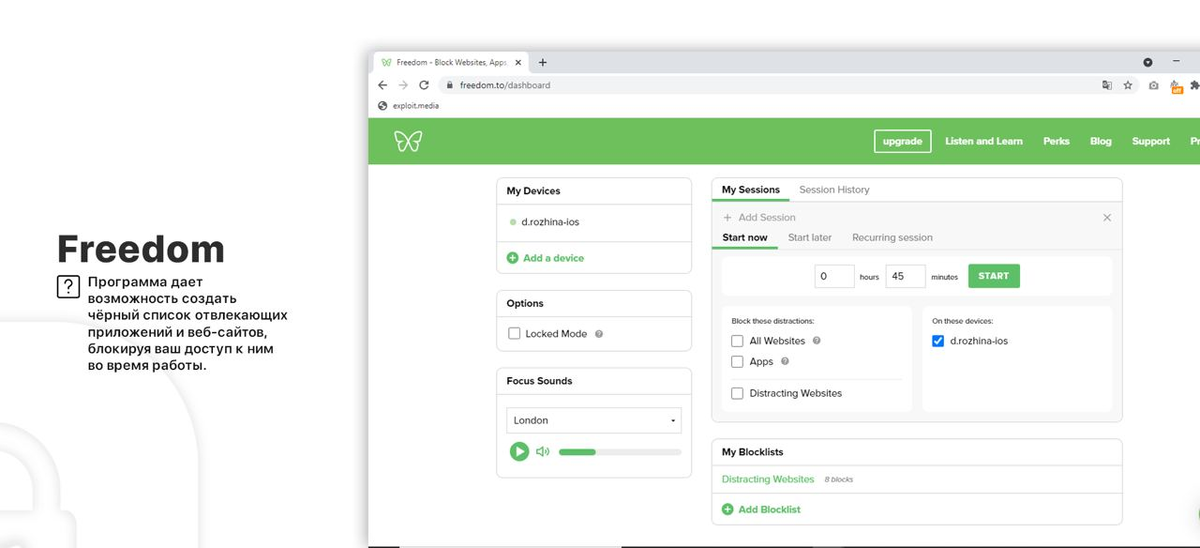Check the Apps box
The height and width of the screenshot is (548, 1200).
coord(737,362)
